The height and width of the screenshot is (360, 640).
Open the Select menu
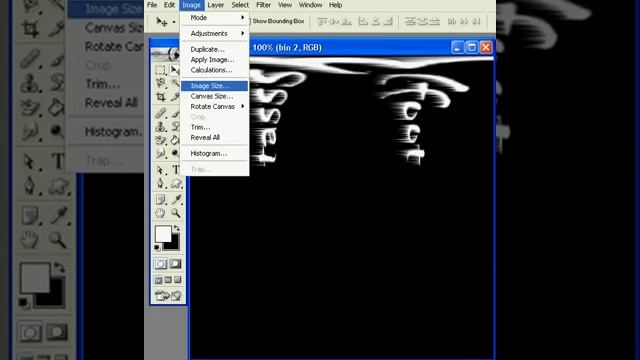[x=240, y=5]
